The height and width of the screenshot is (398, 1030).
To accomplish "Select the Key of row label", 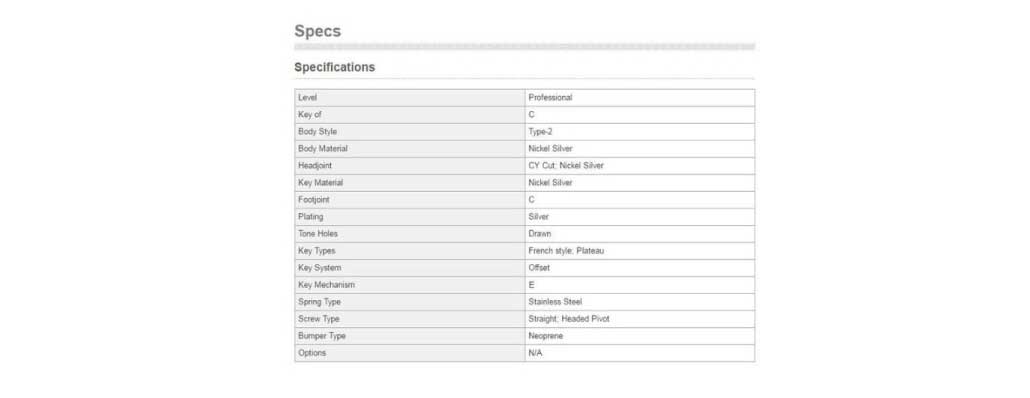I will 410,114.
